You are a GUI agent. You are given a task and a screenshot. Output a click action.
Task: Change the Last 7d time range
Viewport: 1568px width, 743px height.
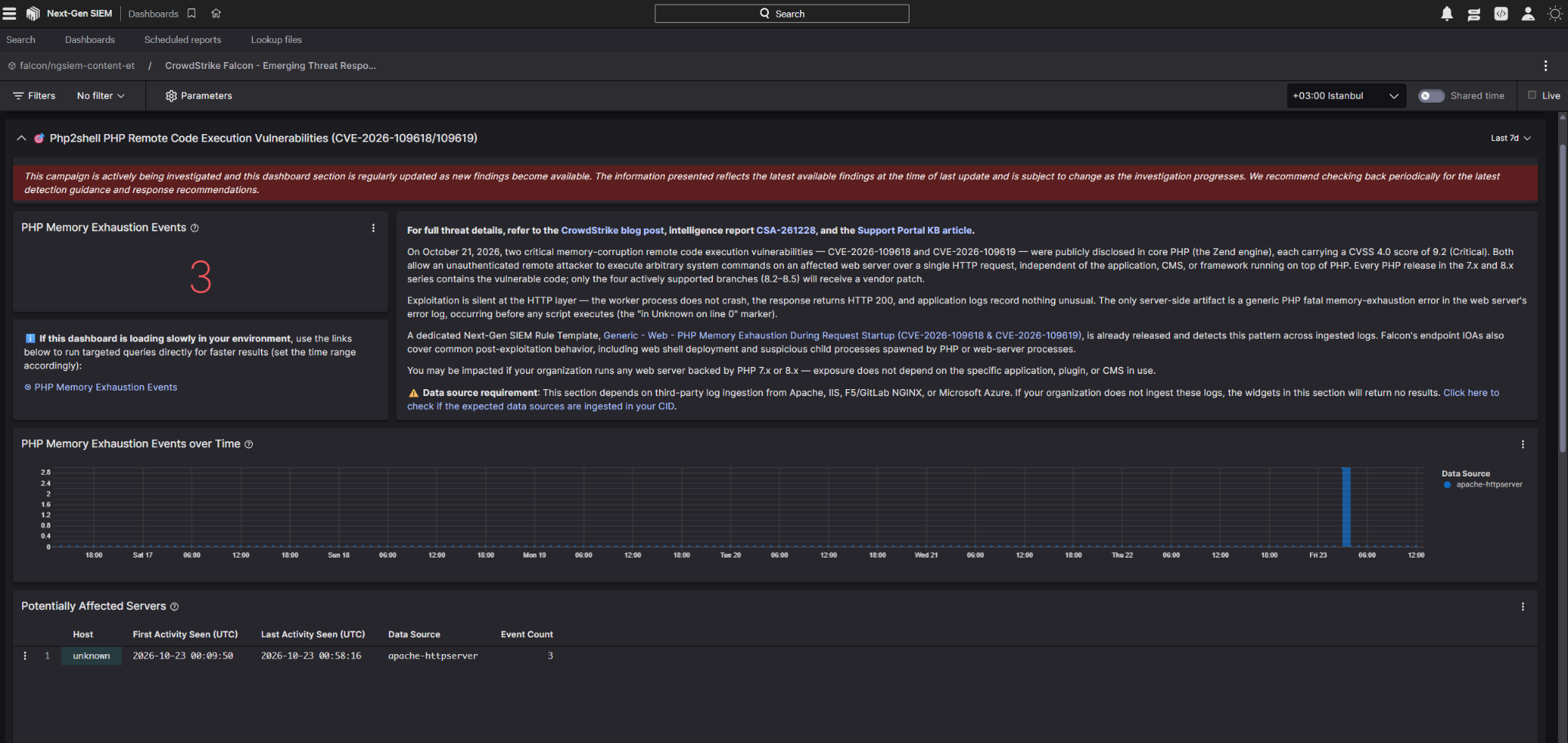click(x=1510, y=139)
